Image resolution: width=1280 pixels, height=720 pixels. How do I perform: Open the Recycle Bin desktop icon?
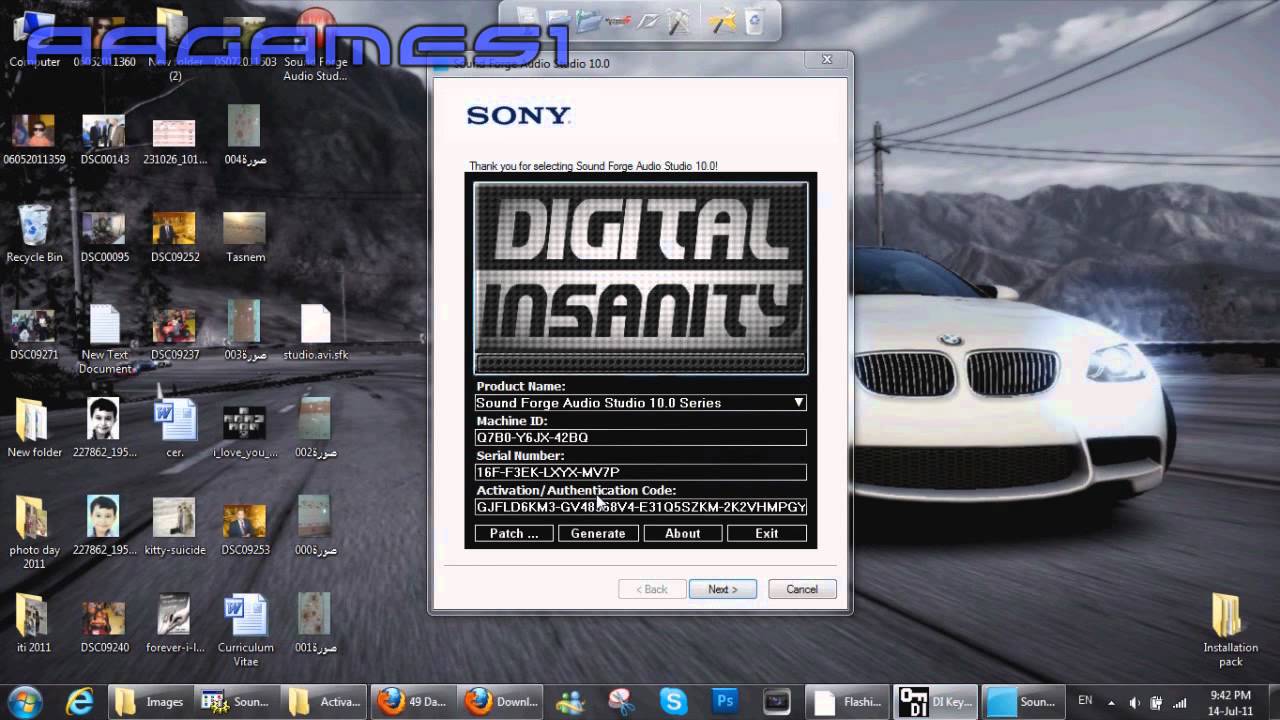pos(34,232)
